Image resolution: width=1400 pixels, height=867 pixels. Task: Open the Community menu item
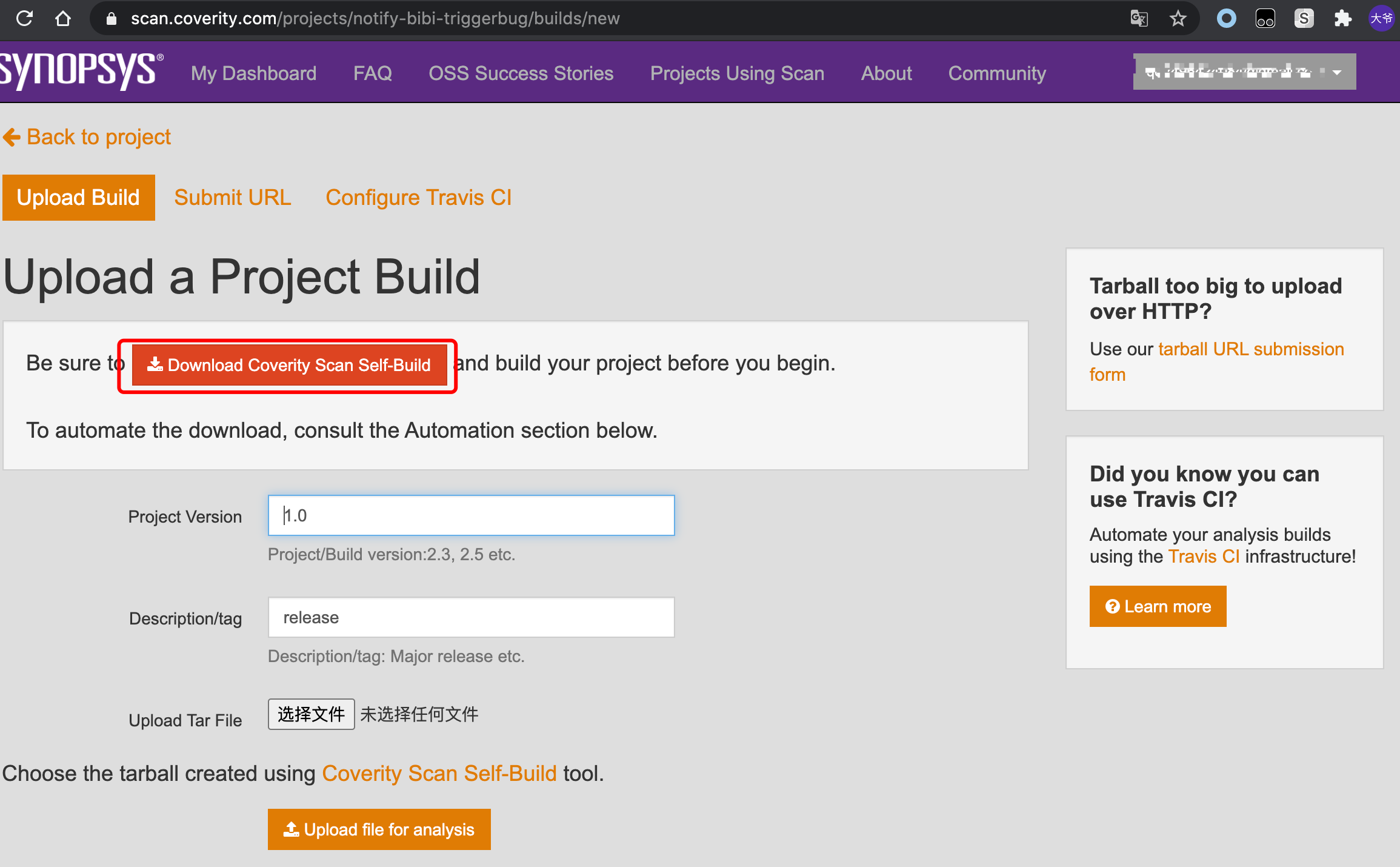(x=997, y=73)
